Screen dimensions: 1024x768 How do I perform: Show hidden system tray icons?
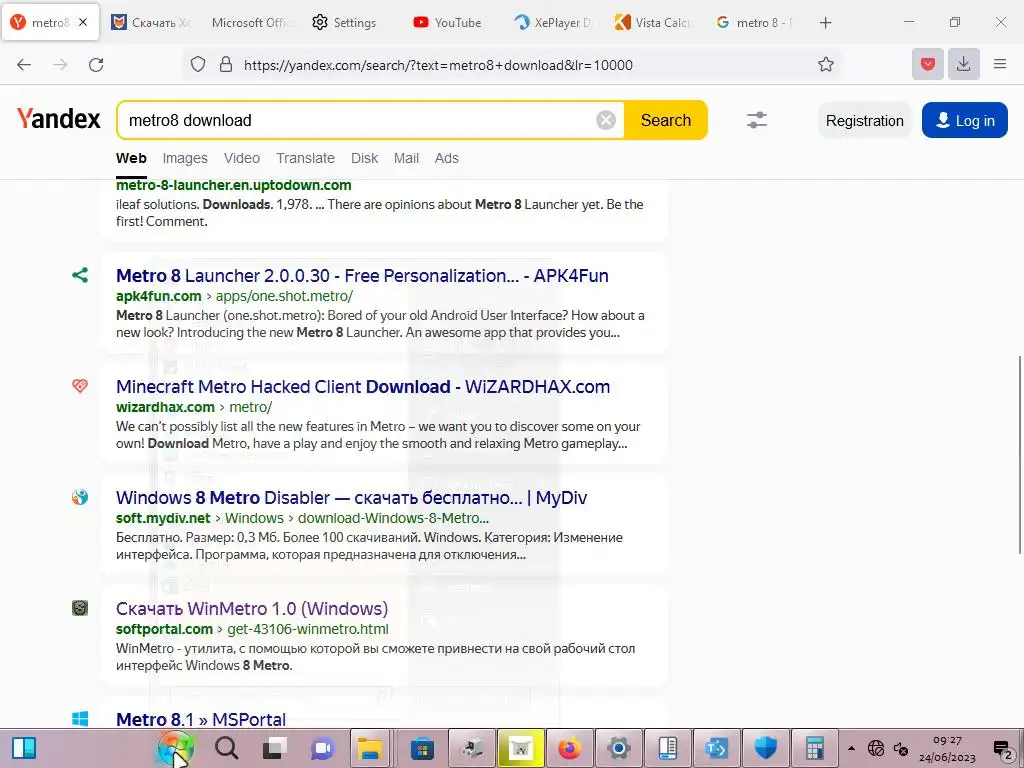[851, 748]
